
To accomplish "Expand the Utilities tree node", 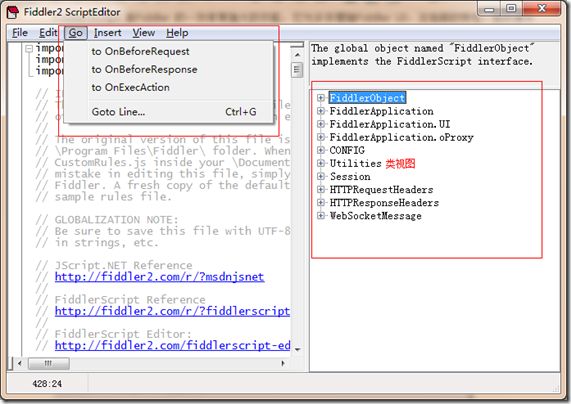I will point(321,163).
